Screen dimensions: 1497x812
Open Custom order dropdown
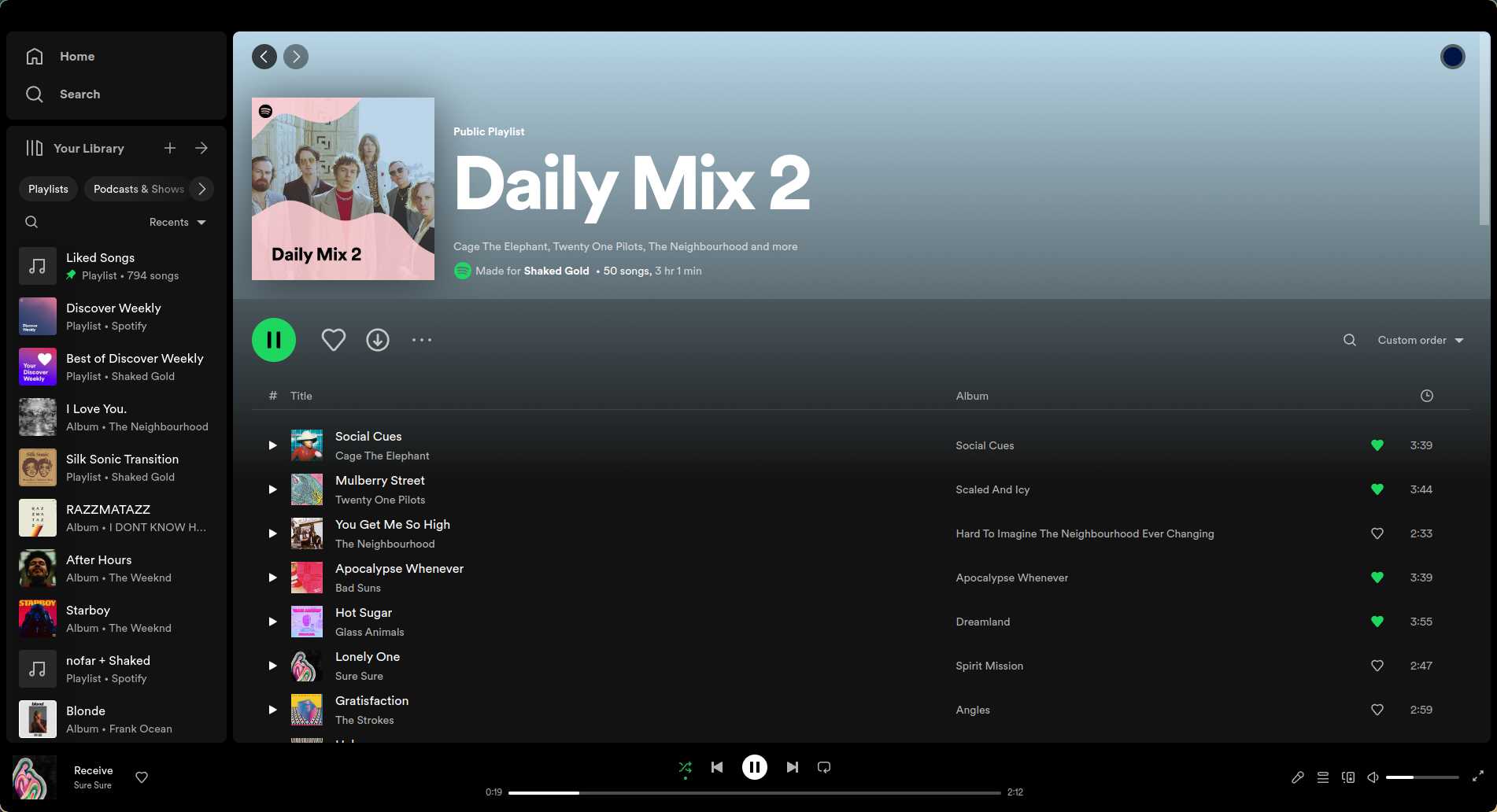click(x=1421, y=340)
